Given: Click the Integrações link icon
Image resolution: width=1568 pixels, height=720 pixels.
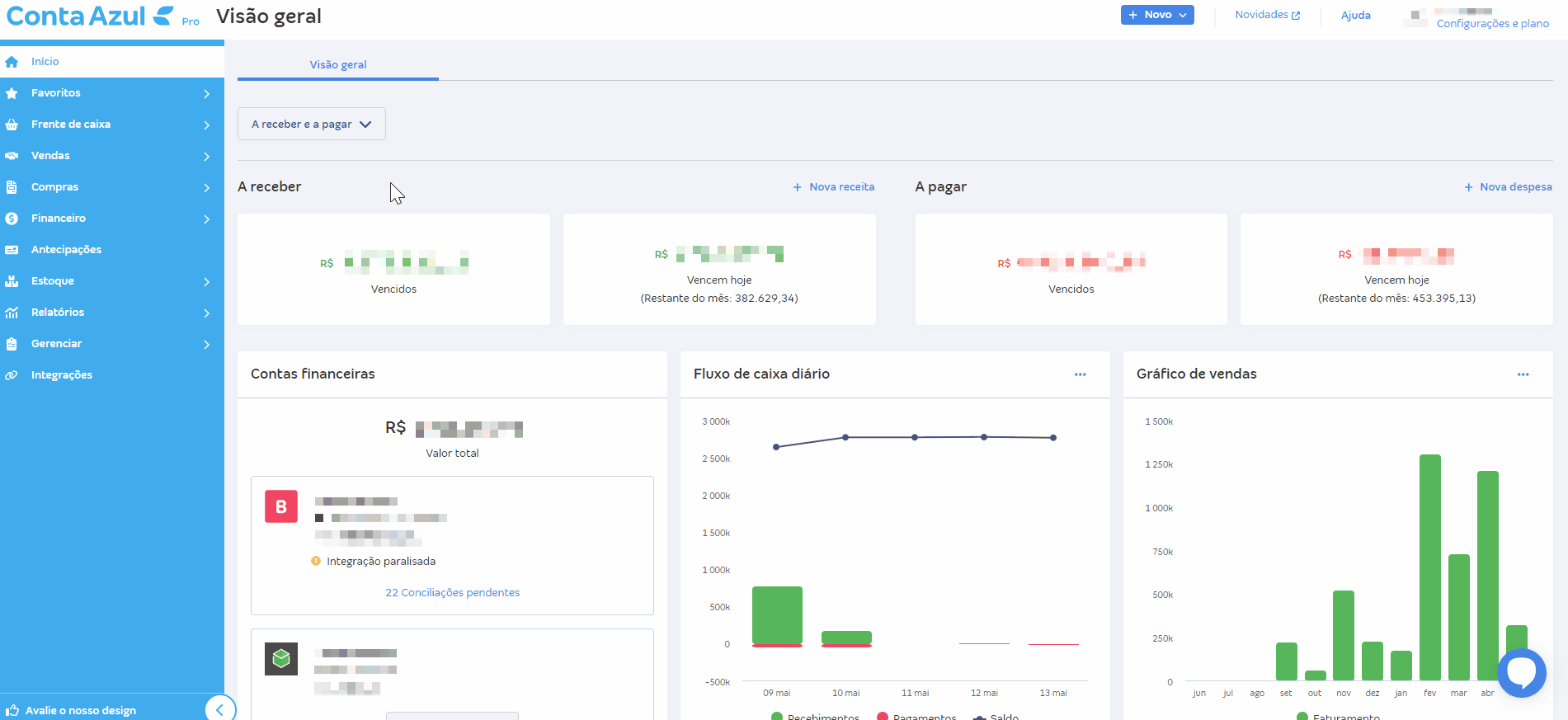Looking at the screenshot, I should [x=12, y=375].
